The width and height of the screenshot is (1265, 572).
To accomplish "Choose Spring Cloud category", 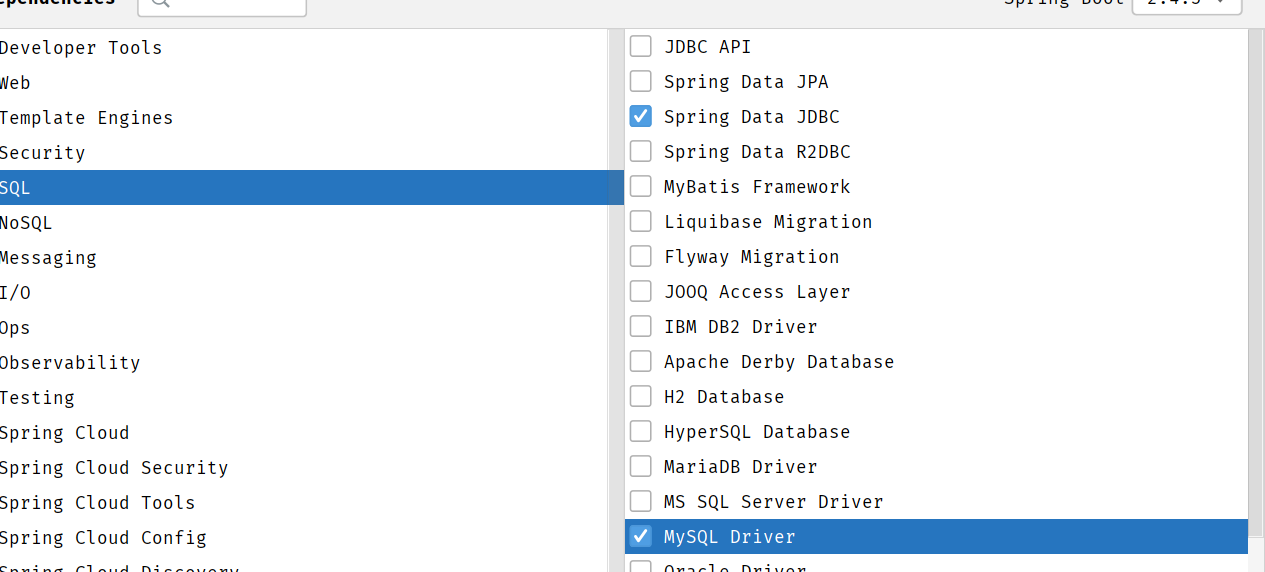I will click(305, 432).
